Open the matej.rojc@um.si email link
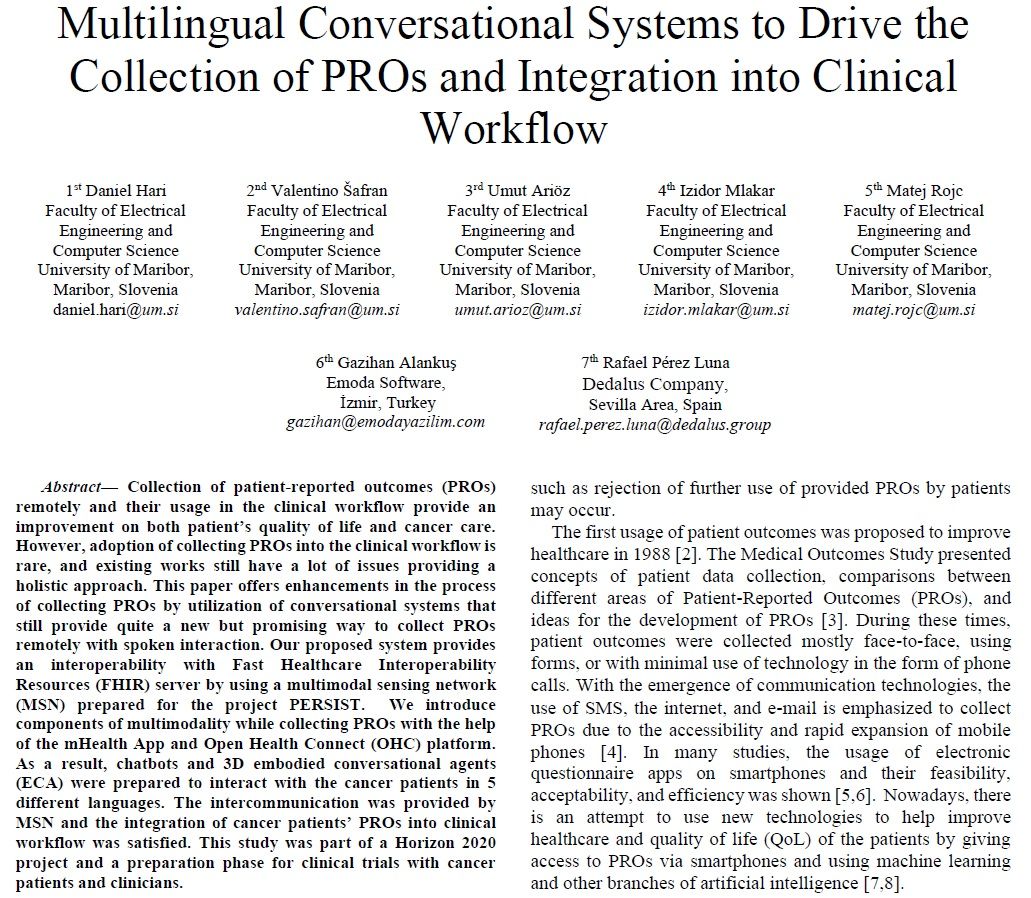Image resolution: width=1031 pixels, height=898 pixels. pos(913,310)
